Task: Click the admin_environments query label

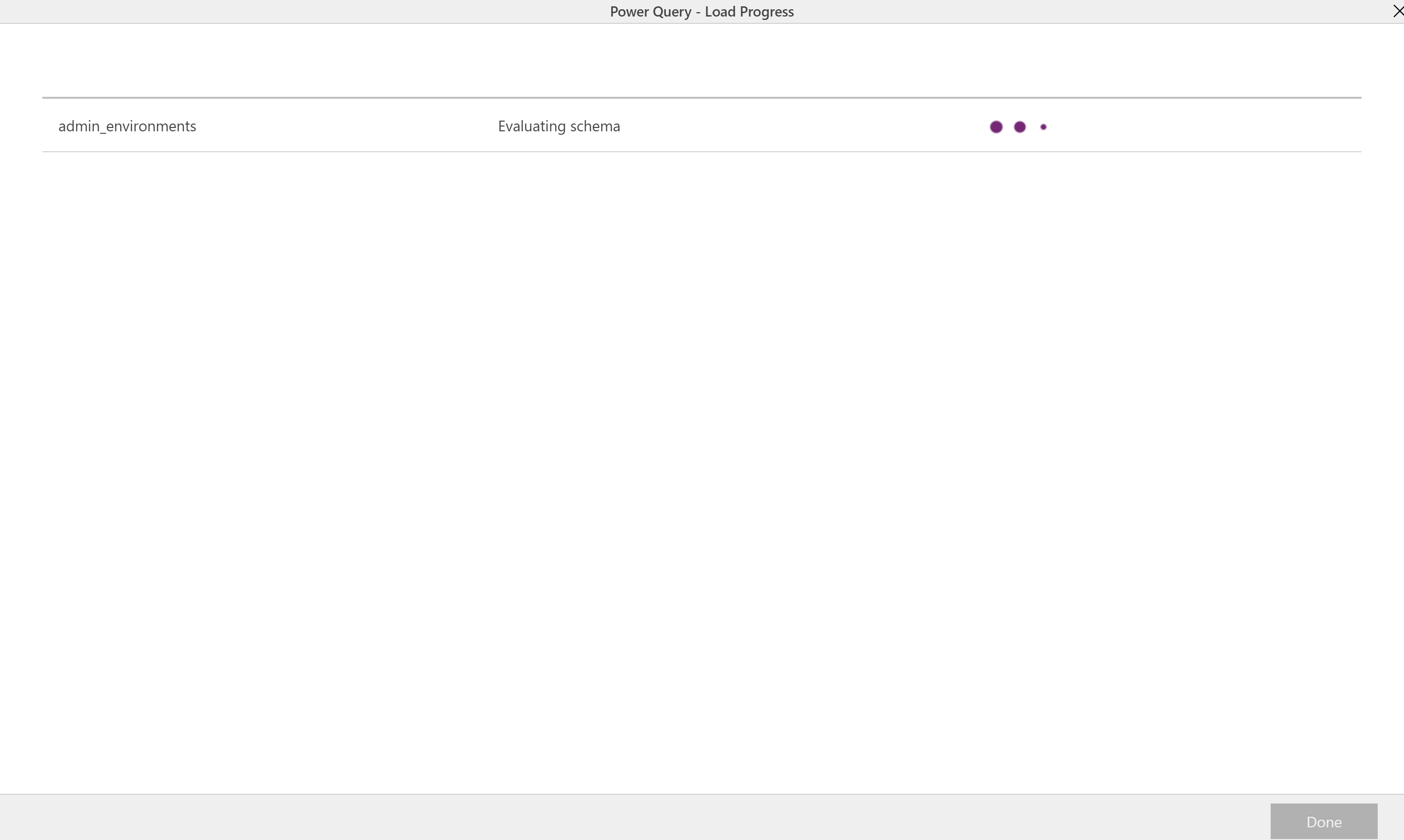Action: point(127,125)
